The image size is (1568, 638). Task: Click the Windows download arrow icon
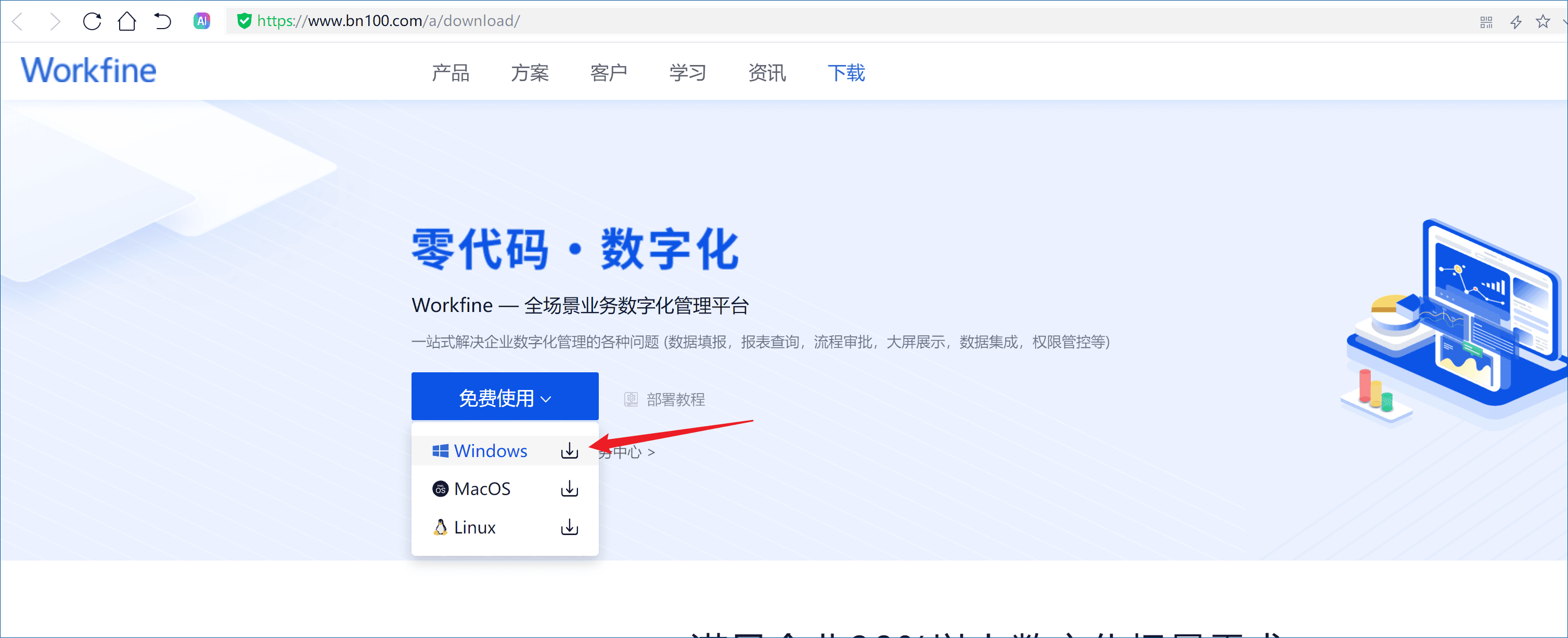tap(569, 451)
